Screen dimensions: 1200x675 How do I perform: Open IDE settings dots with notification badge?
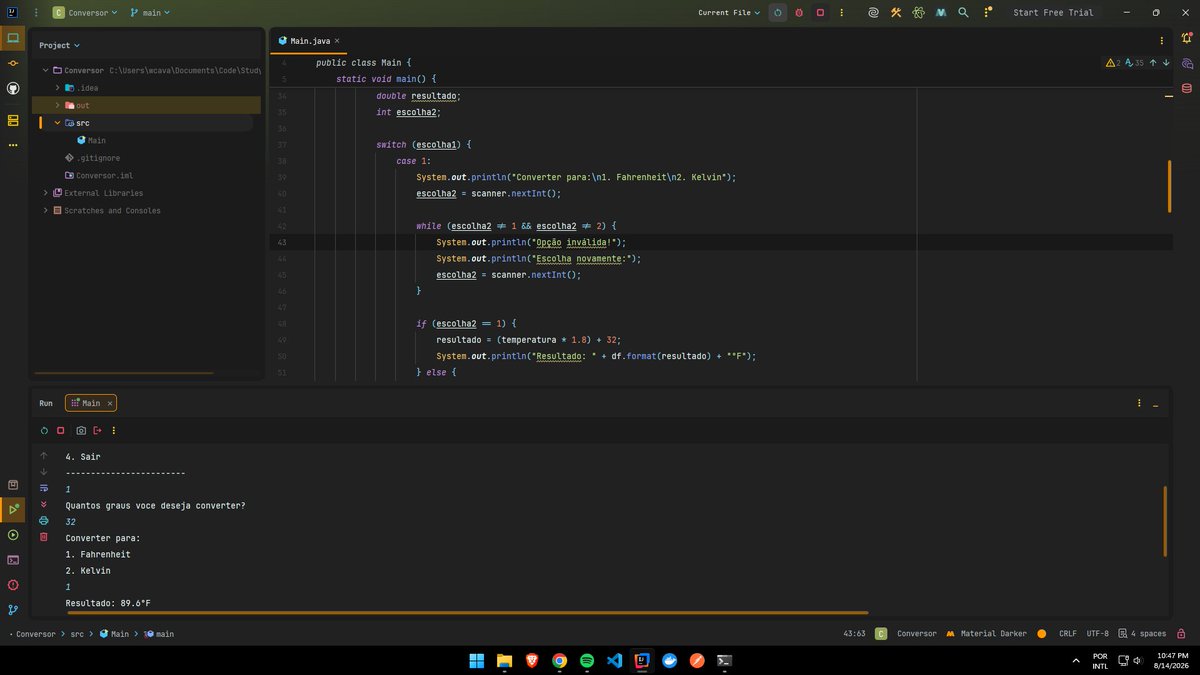pyautogui.click(x=987, y=12)
